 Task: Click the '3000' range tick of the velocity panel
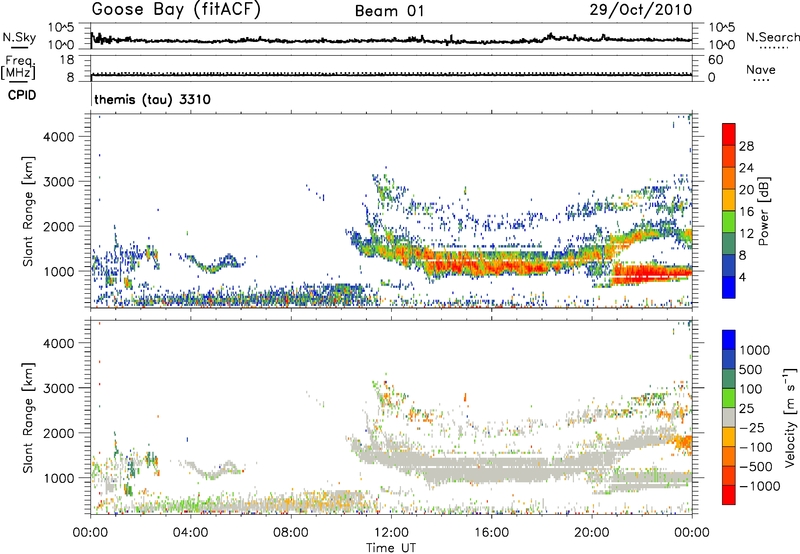pos(58,388)
